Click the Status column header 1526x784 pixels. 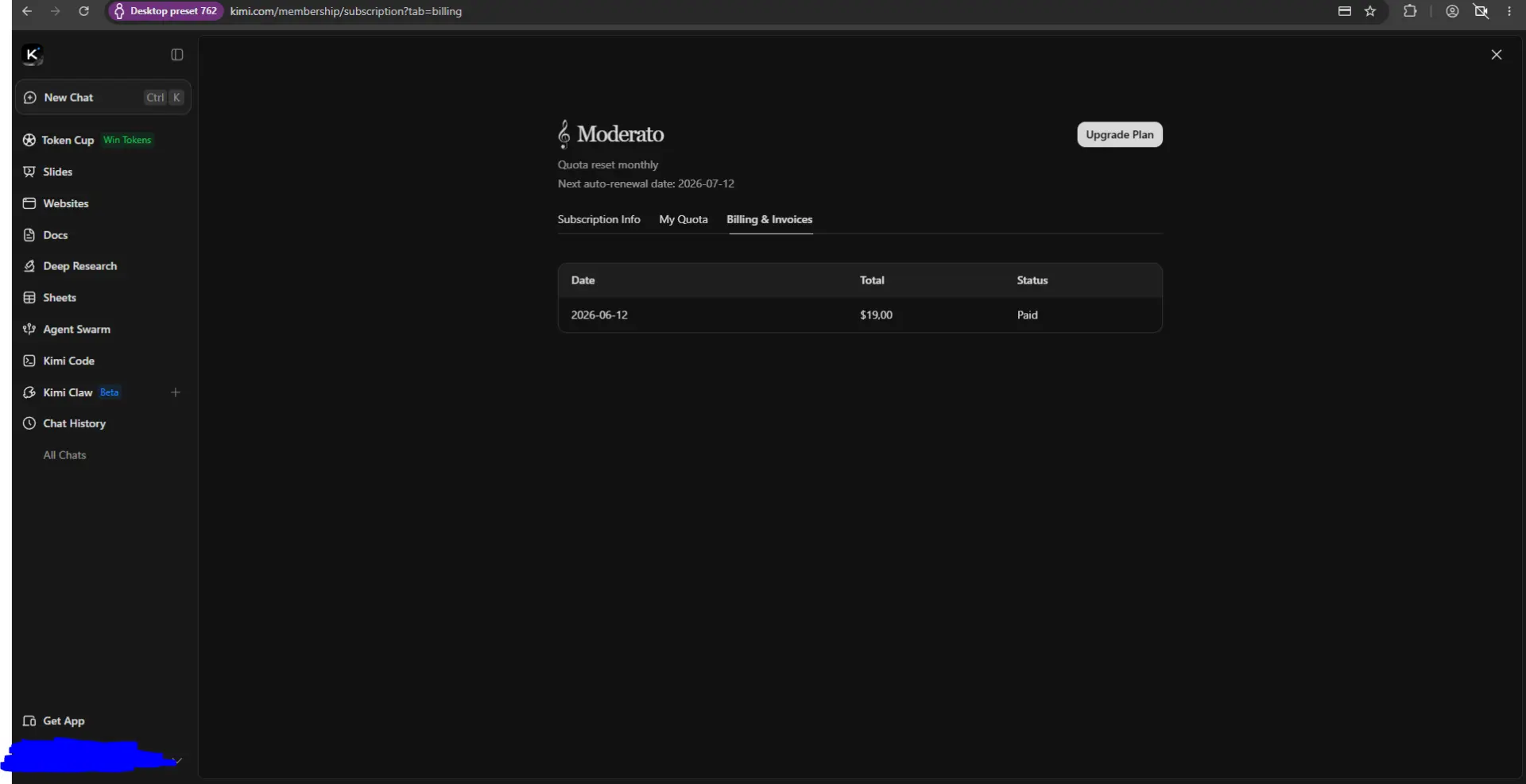point(1032,280)
